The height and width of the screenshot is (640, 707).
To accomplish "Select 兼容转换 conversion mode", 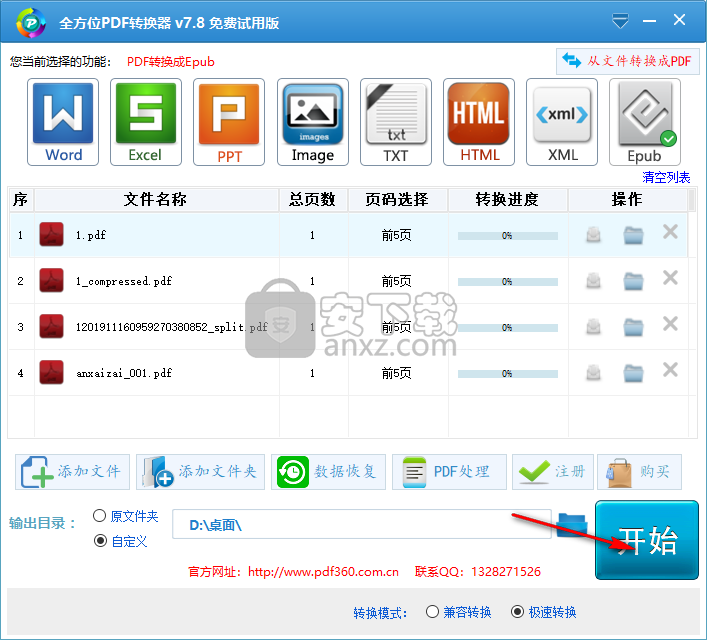I will [459, 612].
